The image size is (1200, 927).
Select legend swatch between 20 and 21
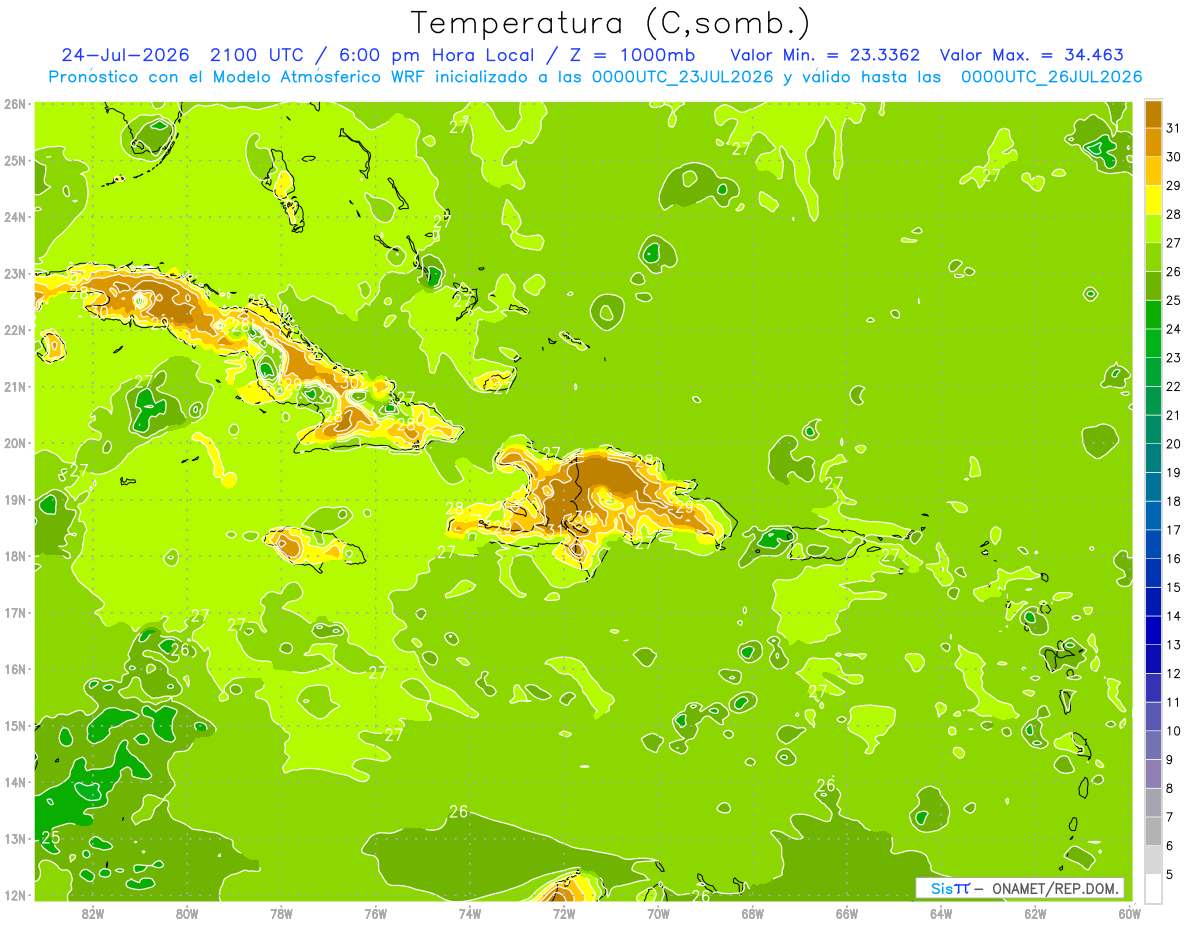pyautogui.click(x=1153, y=430)
